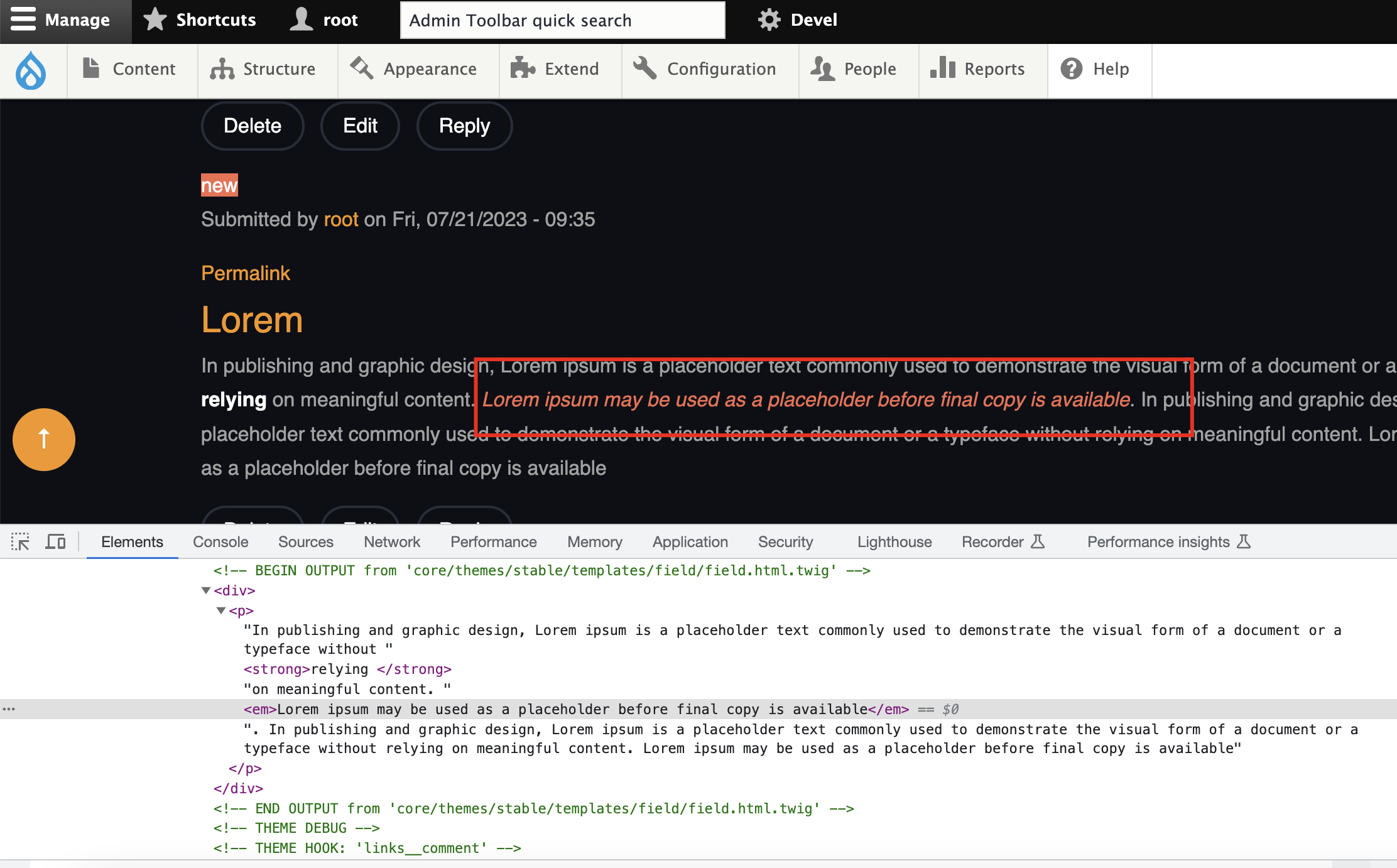This screenshot has height=868, width=1397.
Task: Collapse the div element node
Action: coord(205,590)
